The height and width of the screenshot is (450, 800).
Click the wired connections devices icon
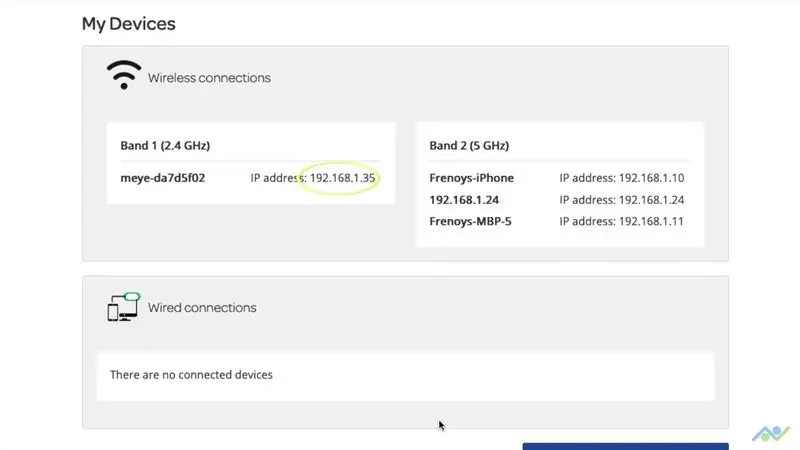tap(123, 307)
